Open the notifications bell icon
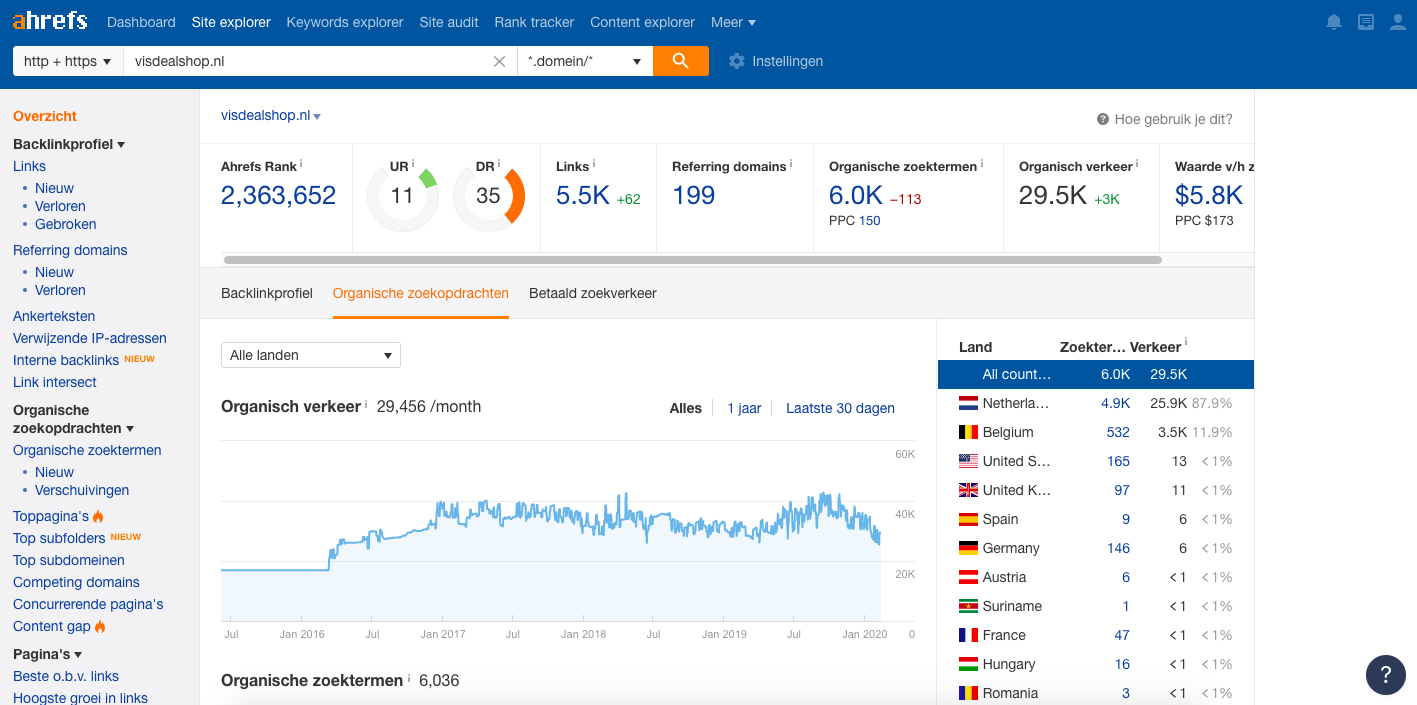The height and width of the screenshot is (705, 1417). tap(1333, 22)
